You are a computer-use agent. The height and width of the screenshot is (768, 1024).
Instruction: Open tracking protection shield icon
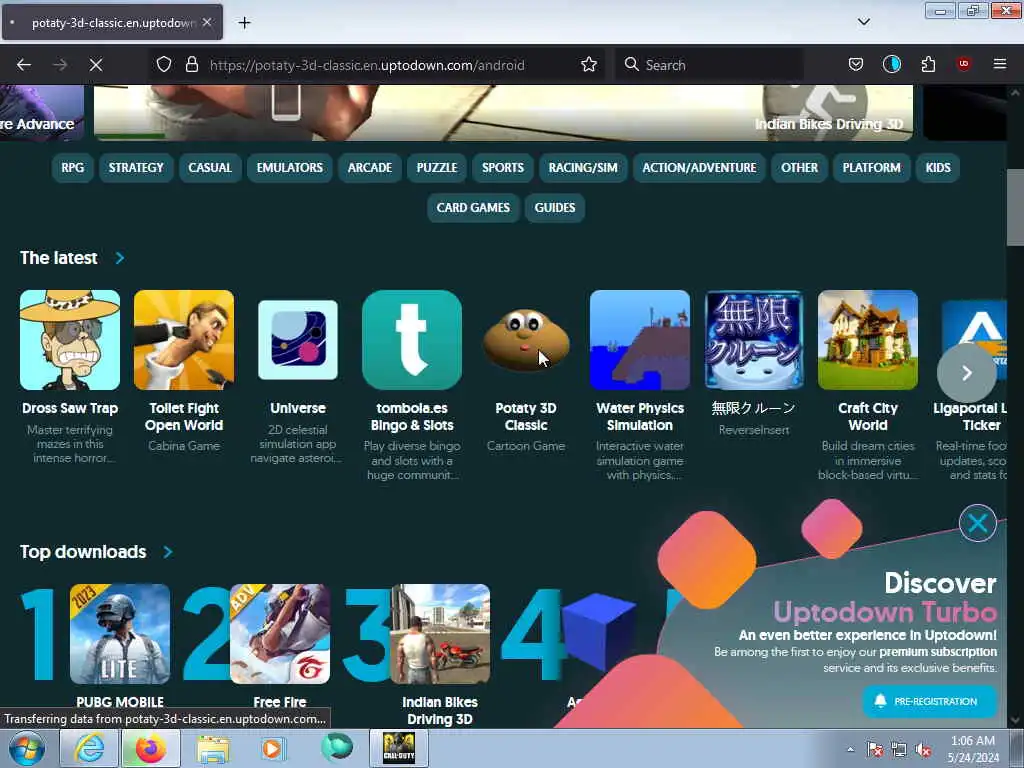tap(164, 64)
